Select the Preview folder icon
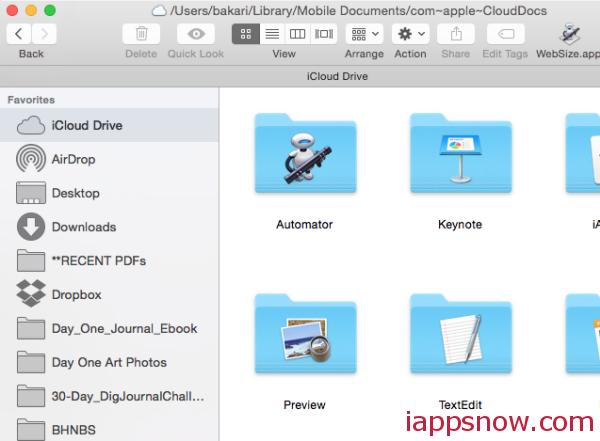 pyautogui.click(x=305, y=333)
